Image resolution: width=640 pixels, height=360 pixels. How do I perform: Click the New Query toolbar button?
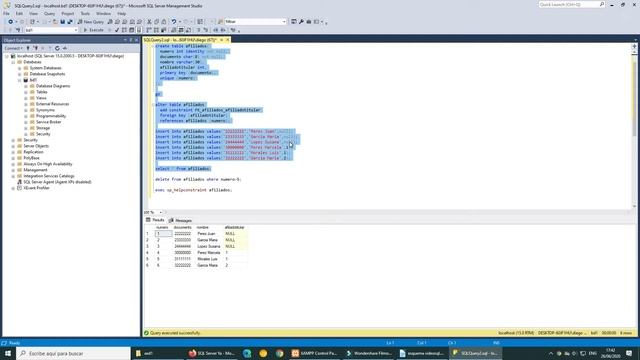click(91, 22)
